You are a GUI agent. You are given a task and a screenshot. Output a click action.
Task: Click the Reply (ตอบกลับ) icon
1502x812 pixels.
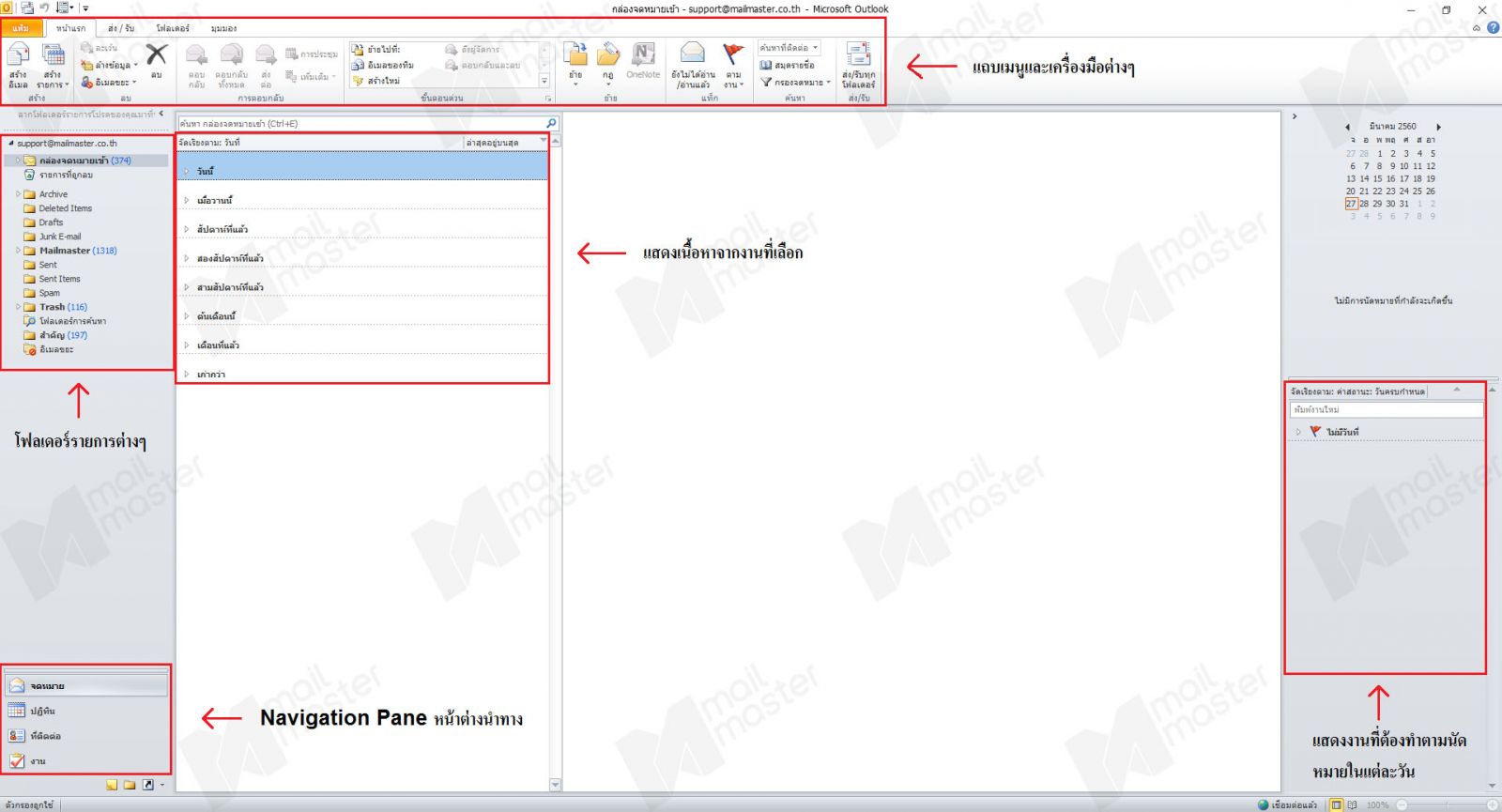click(196, 55)
